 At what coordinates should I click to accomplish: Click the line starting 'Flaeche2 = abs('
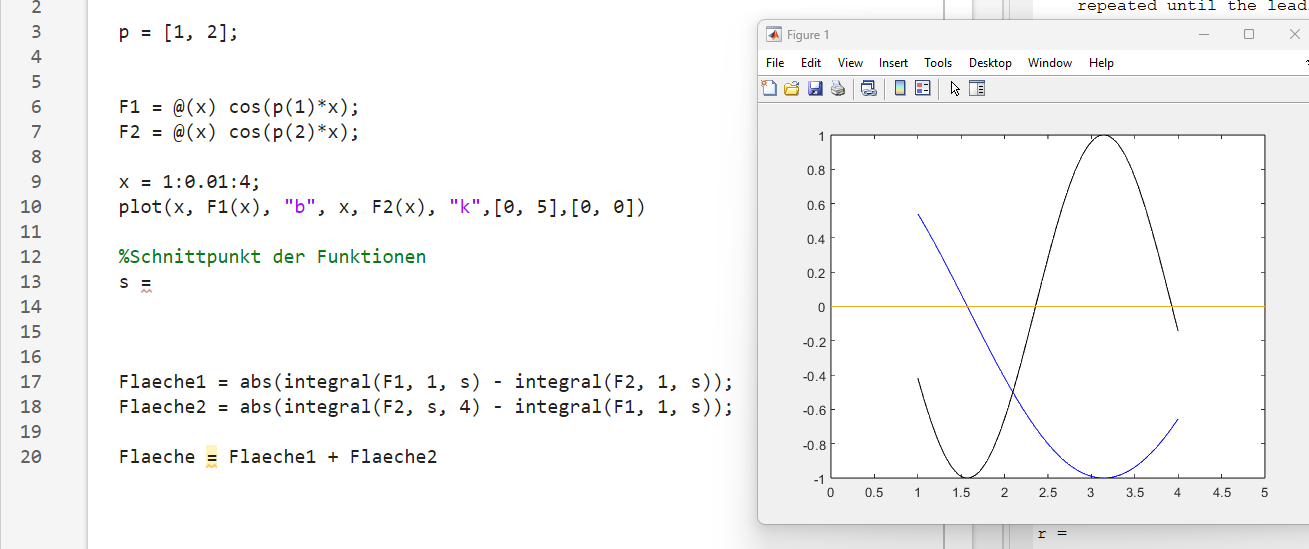[x=426, y=407]
